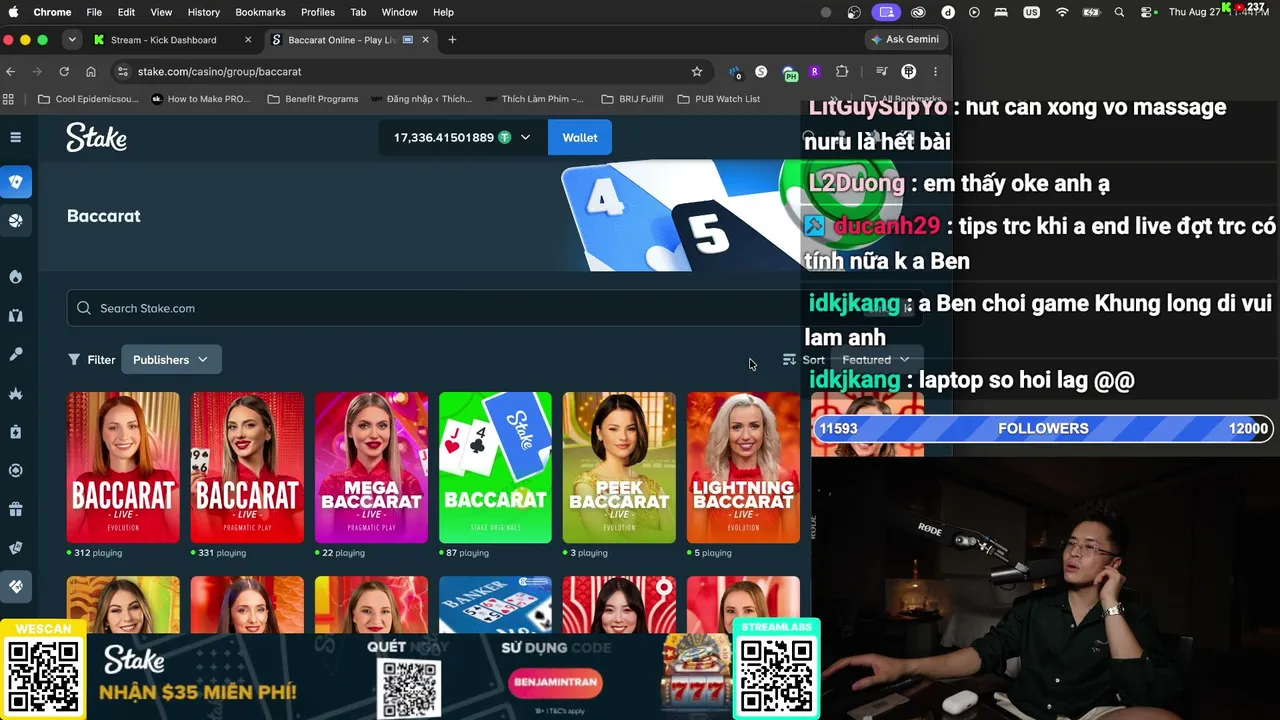Click Ask Gemini button
This screenshot has height=720, width=1280.
click(x=905, y=40)
